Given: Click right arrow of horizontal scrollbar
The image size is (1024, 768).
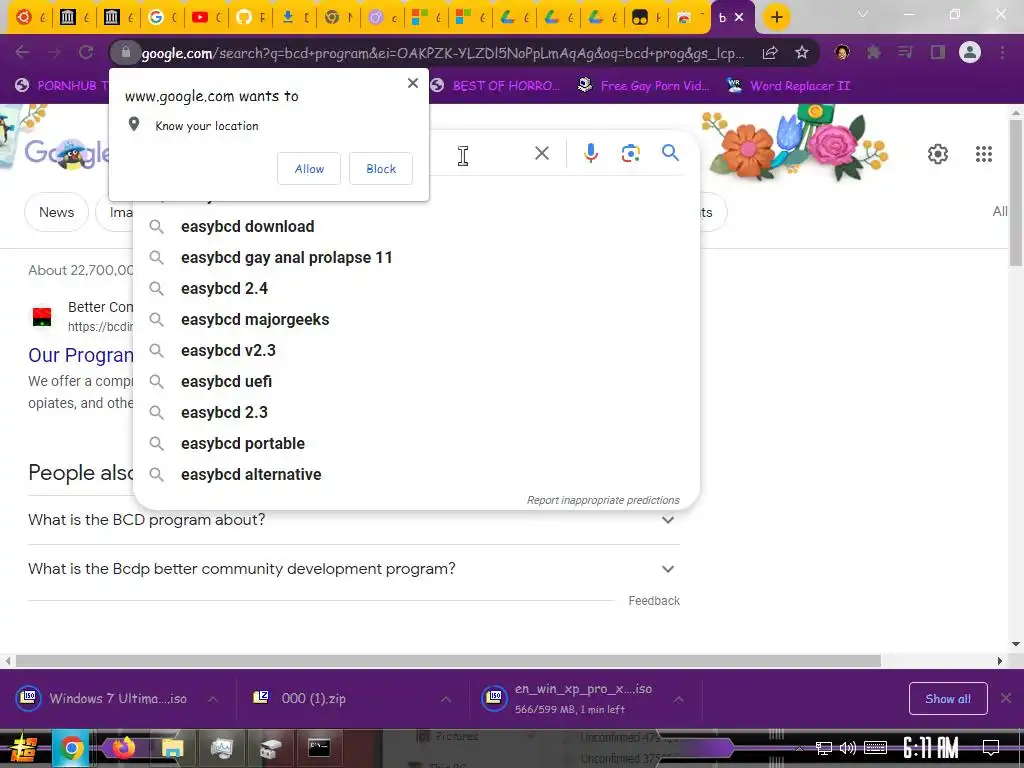Looking at the screenshot, I should click(1000, 661).
